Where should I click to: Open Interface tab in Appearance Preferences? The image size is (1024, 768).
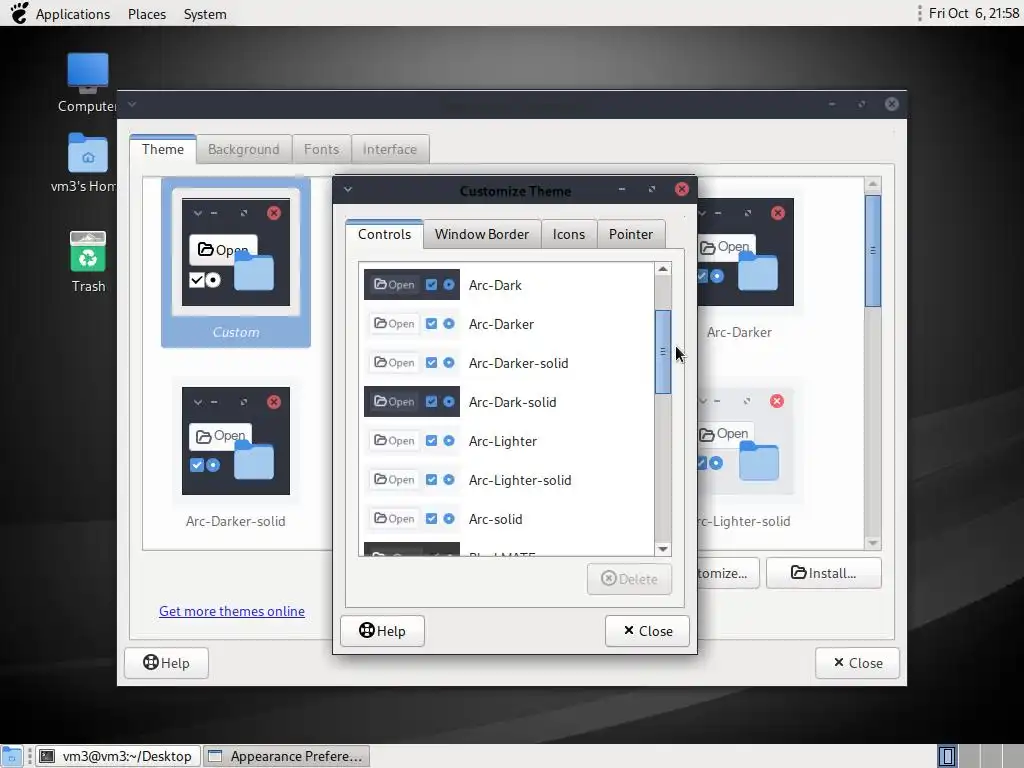[x=390, y=150]
